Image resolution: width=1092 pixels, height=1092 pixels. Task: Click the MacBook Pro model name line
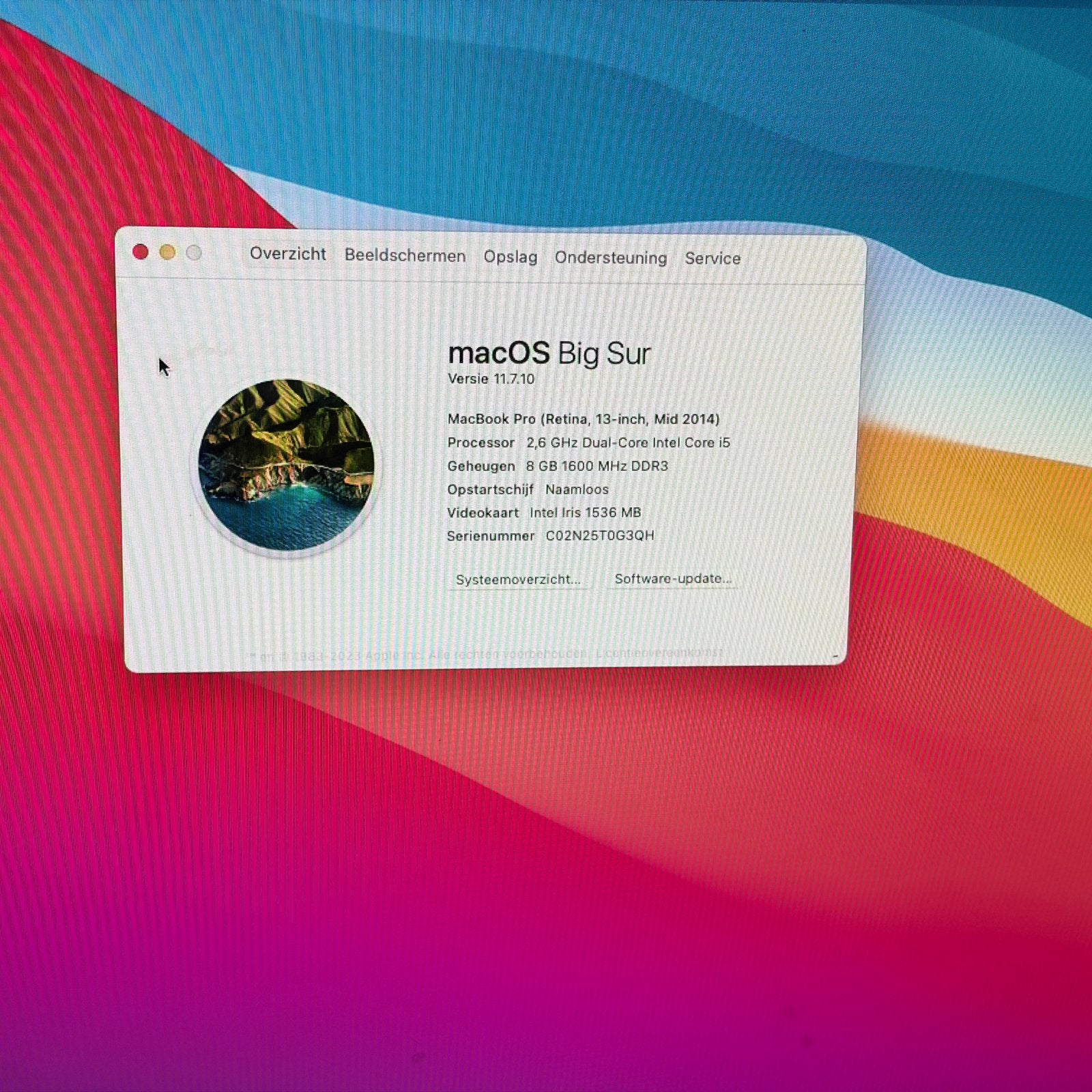(x=584, y=419)
